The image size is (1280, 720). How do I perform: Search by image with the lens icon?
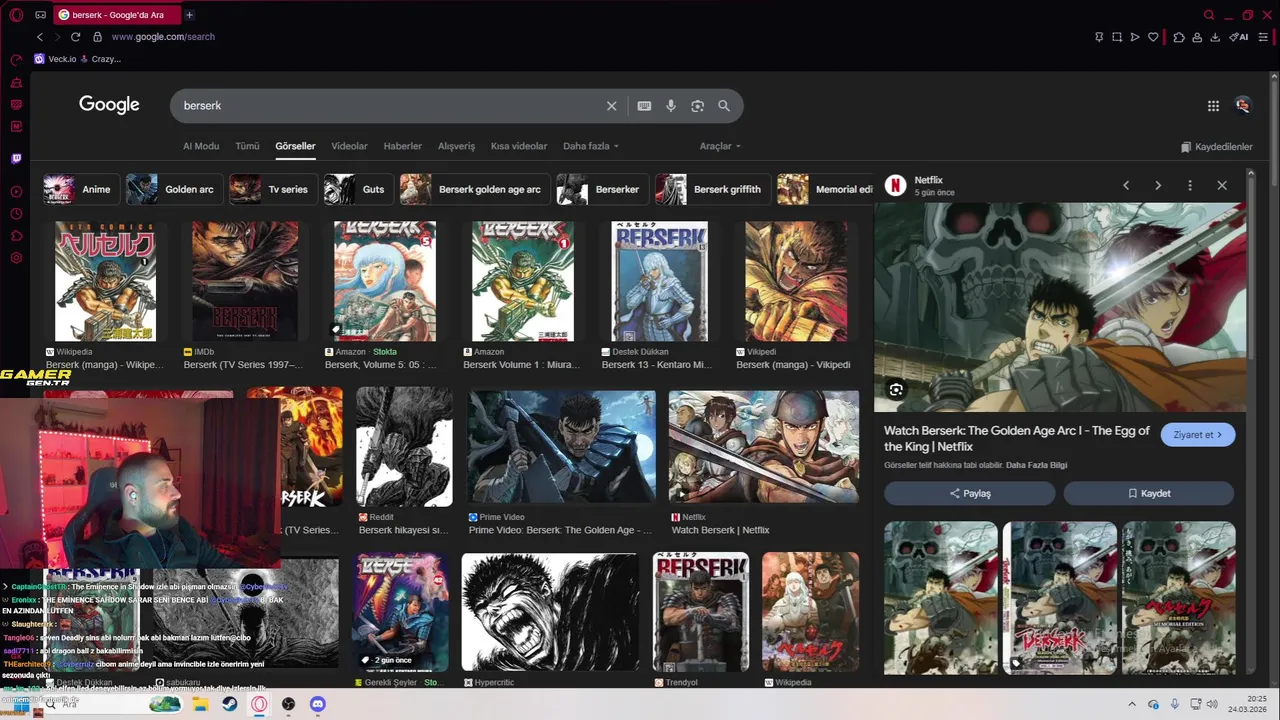tap(698, 106)
